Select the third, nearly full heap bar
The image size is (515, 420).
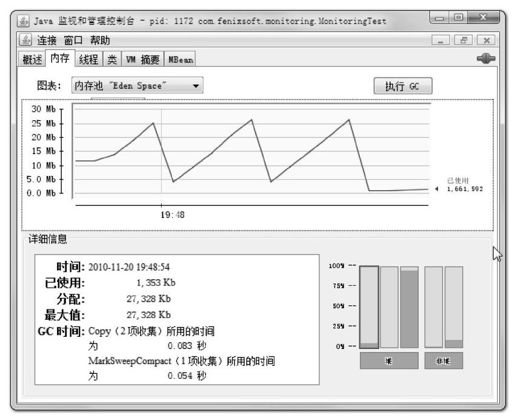point(409,307)
